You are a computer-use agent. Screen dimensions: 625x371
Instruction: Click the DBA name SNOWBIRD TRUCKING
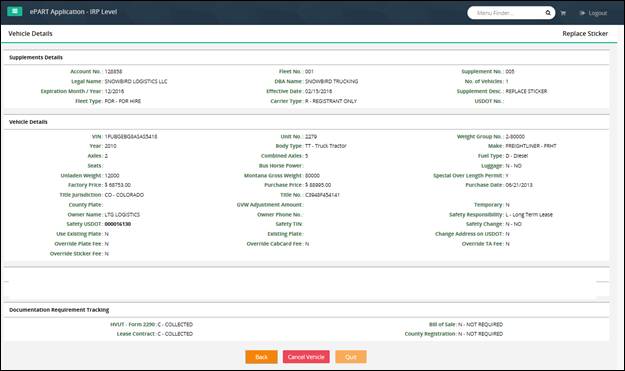332,81
